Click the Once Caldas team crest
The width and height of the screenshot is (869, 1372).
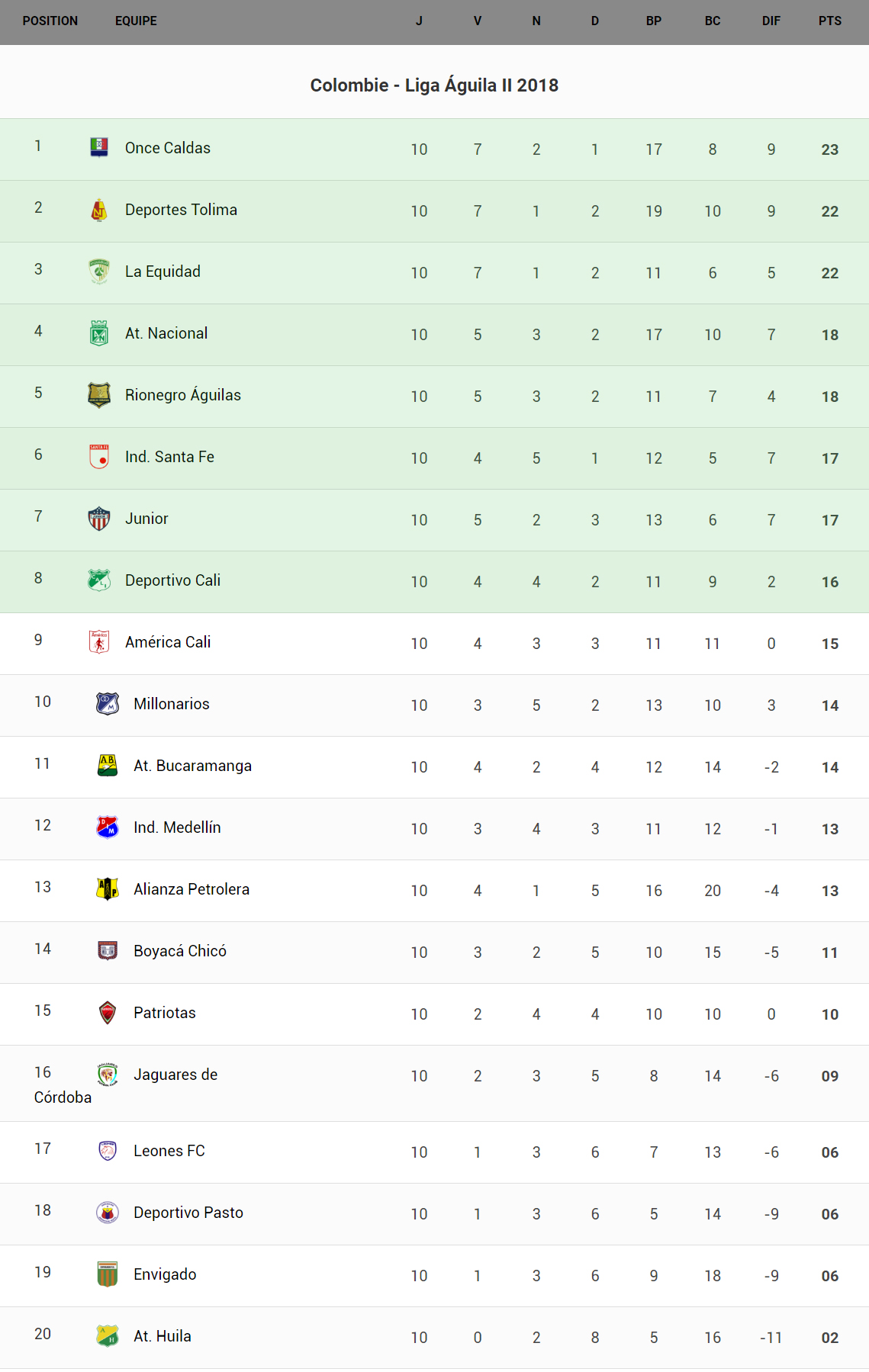tap(99, 148)
